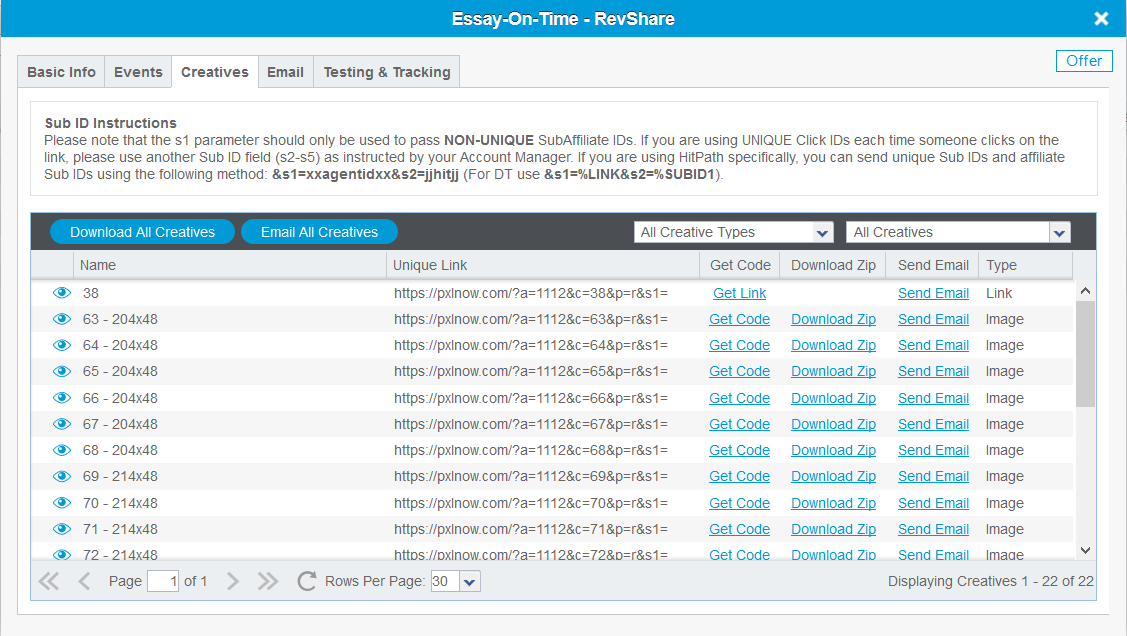This screenshot has width=1127, height=636.
Task: Preview creative 63 - 204x48 eye icon
Action: tap(62, 319)
